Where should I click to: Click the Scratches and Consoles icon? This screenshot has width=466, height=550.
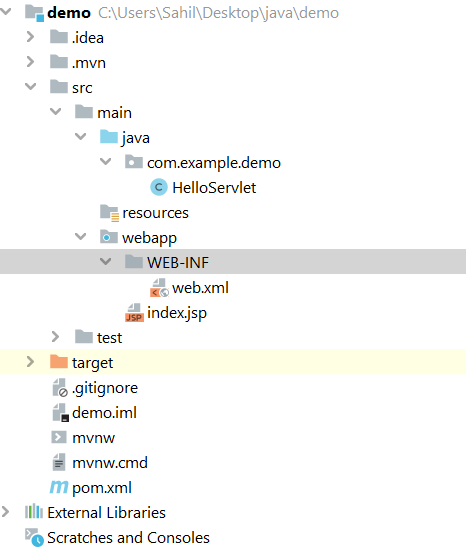pyautogui.click(x=34, y=537)
